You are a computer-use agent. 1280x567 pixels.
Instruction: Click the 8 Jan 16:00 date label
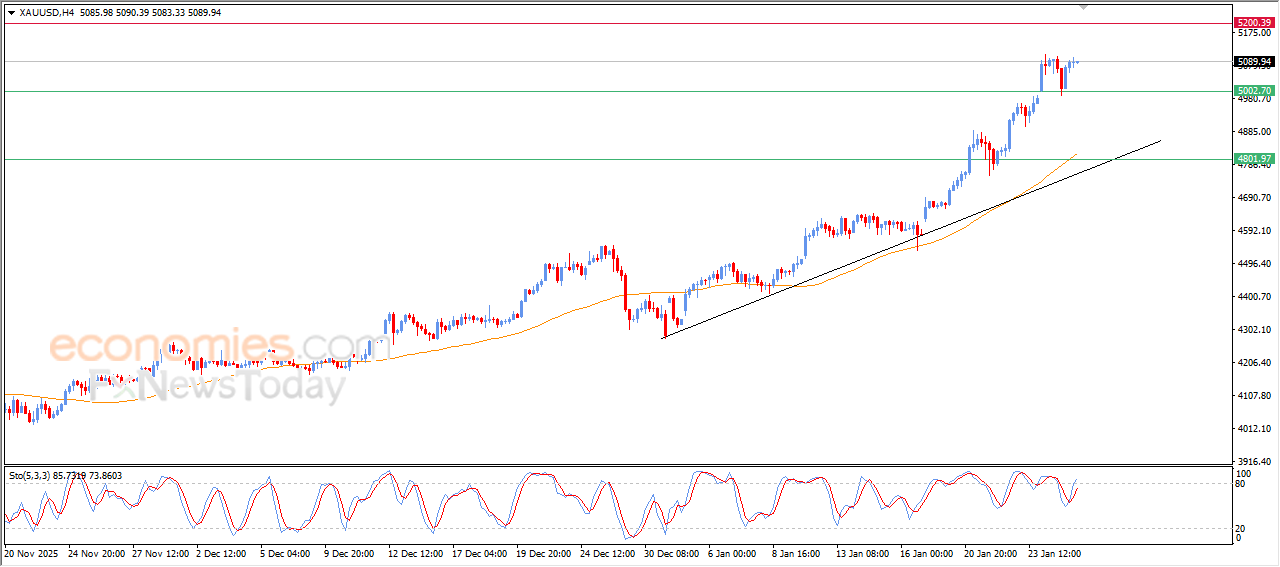click(x=797, y=553)
